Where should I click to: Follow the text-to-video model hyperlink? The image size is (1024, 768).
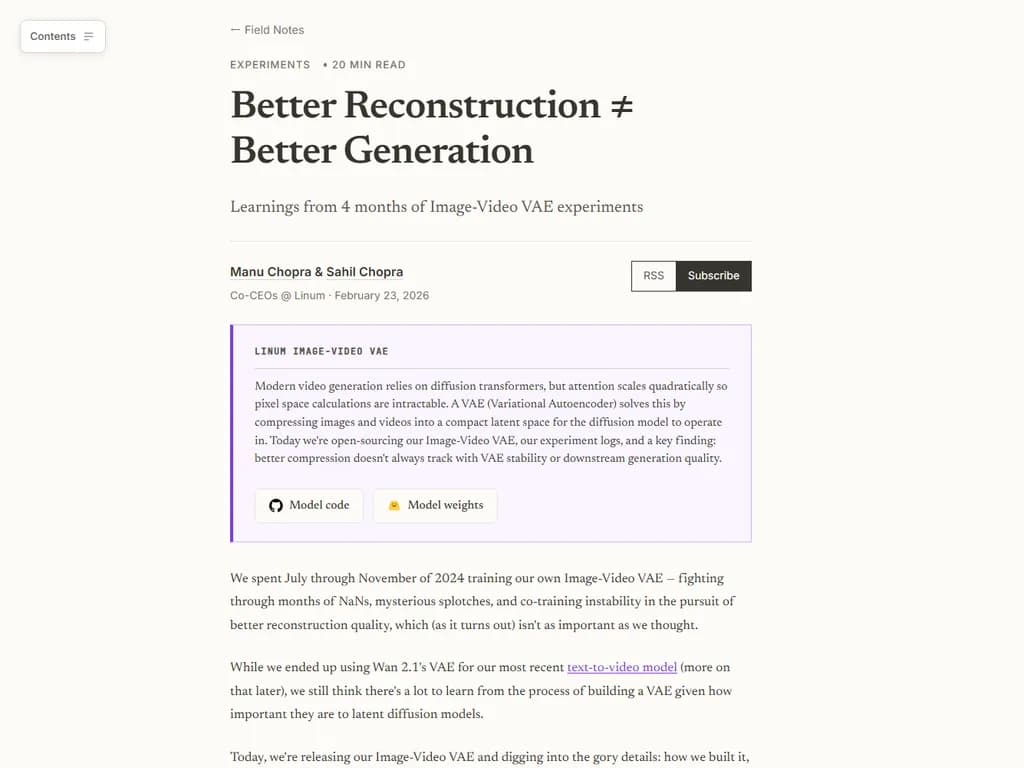point(622,667)
